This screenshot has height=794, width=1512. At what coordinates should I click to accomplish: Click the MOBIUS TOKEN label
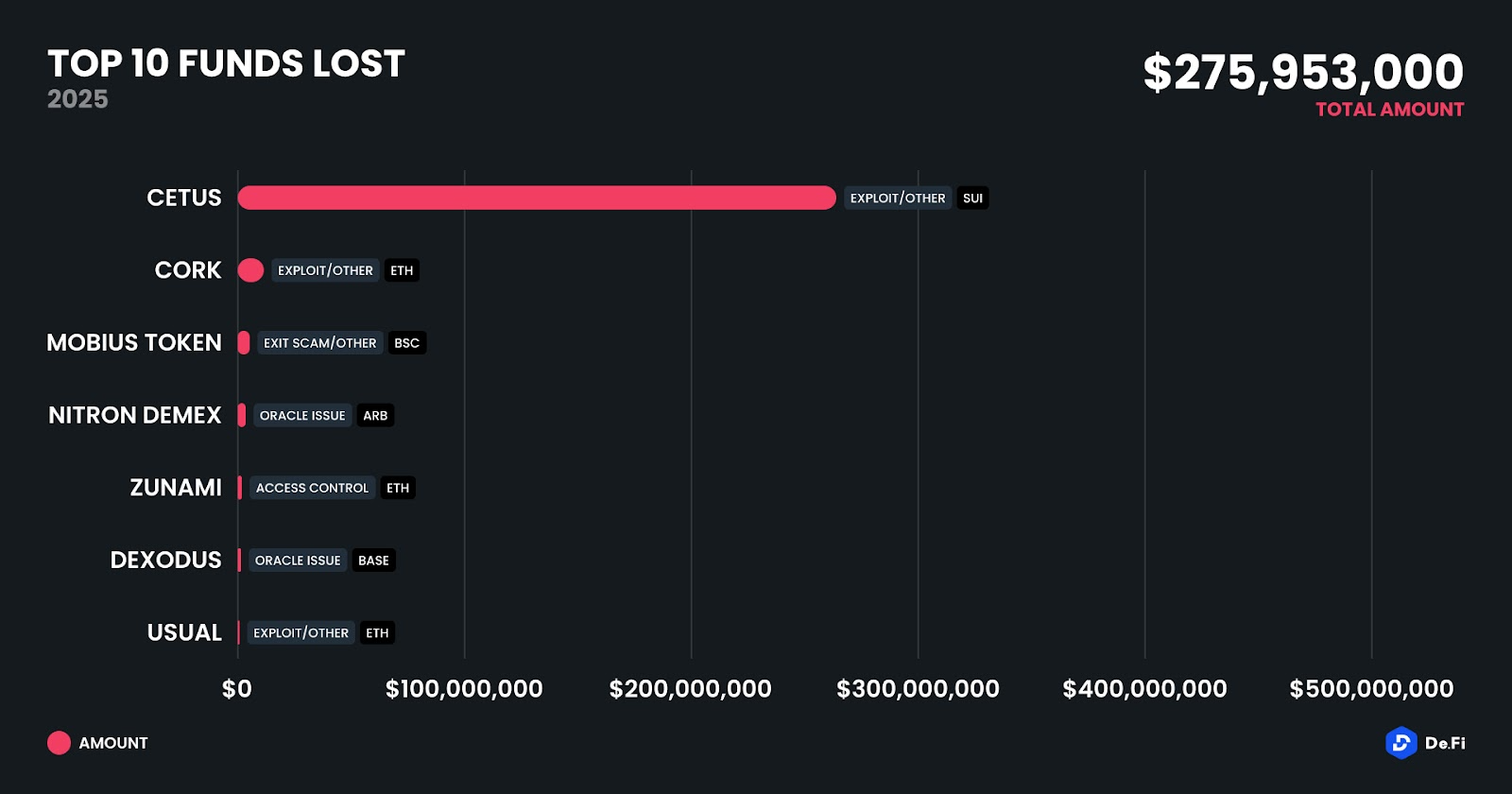pyautogui.click(x=134, y=342)
